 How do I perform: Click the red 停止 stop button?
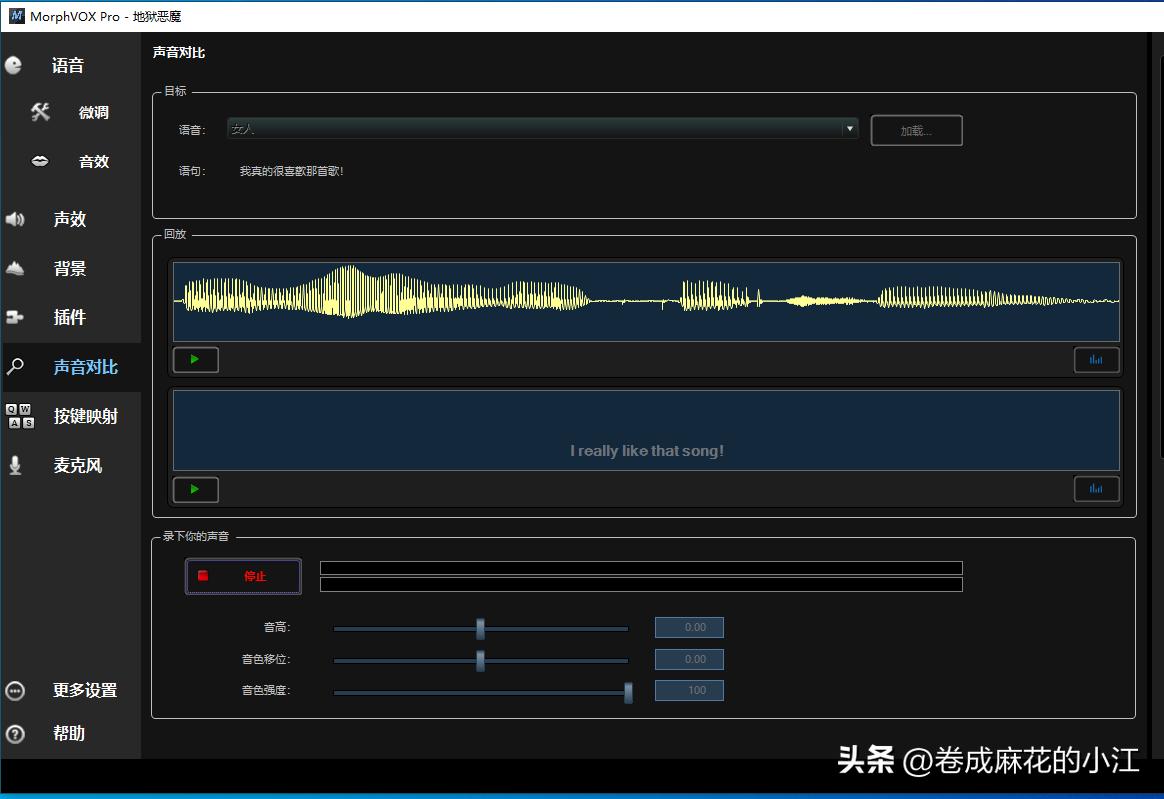point(243,576)
